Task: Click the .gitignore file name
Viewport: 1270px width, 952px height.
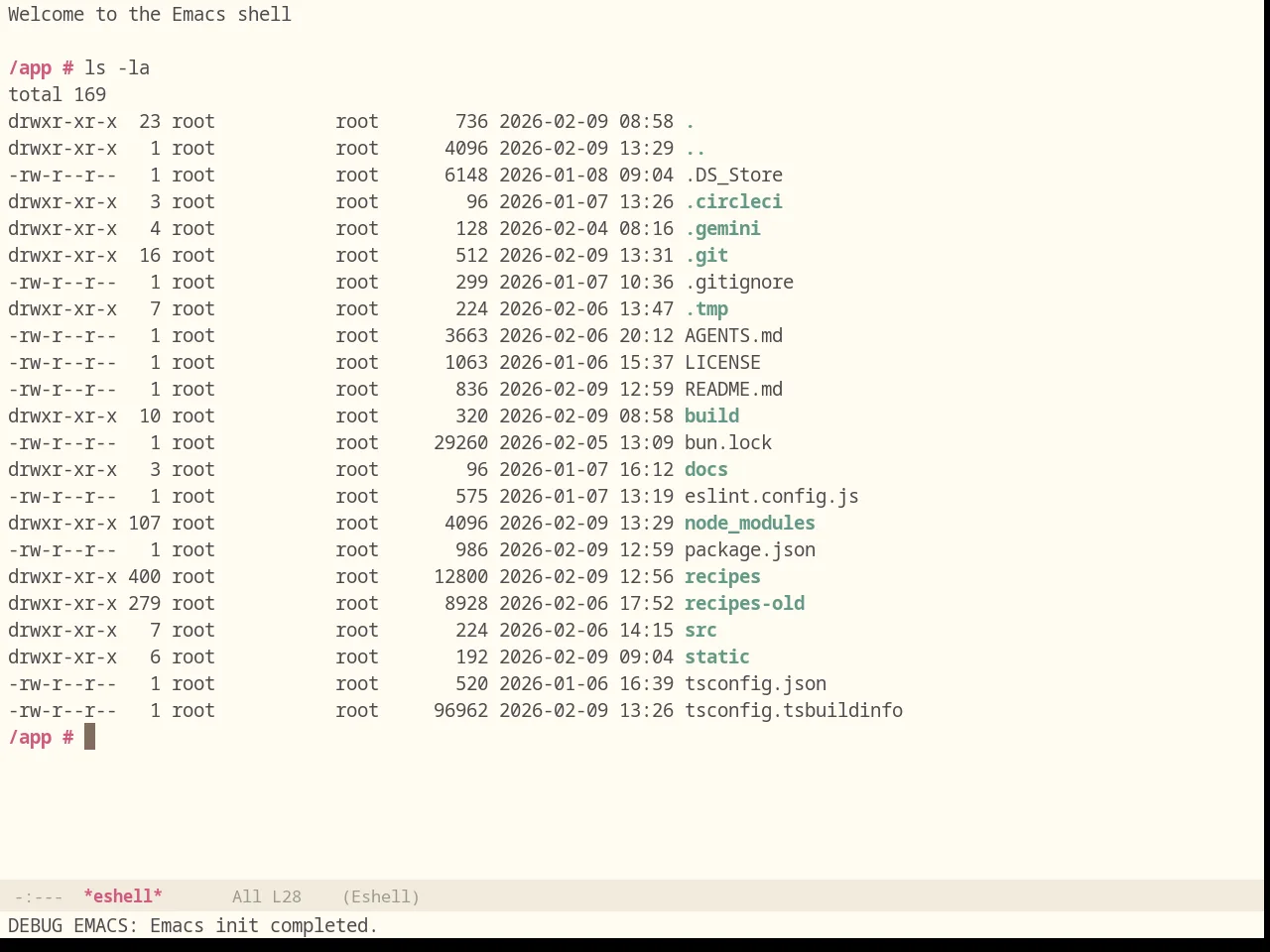Action: coord(739,282)
